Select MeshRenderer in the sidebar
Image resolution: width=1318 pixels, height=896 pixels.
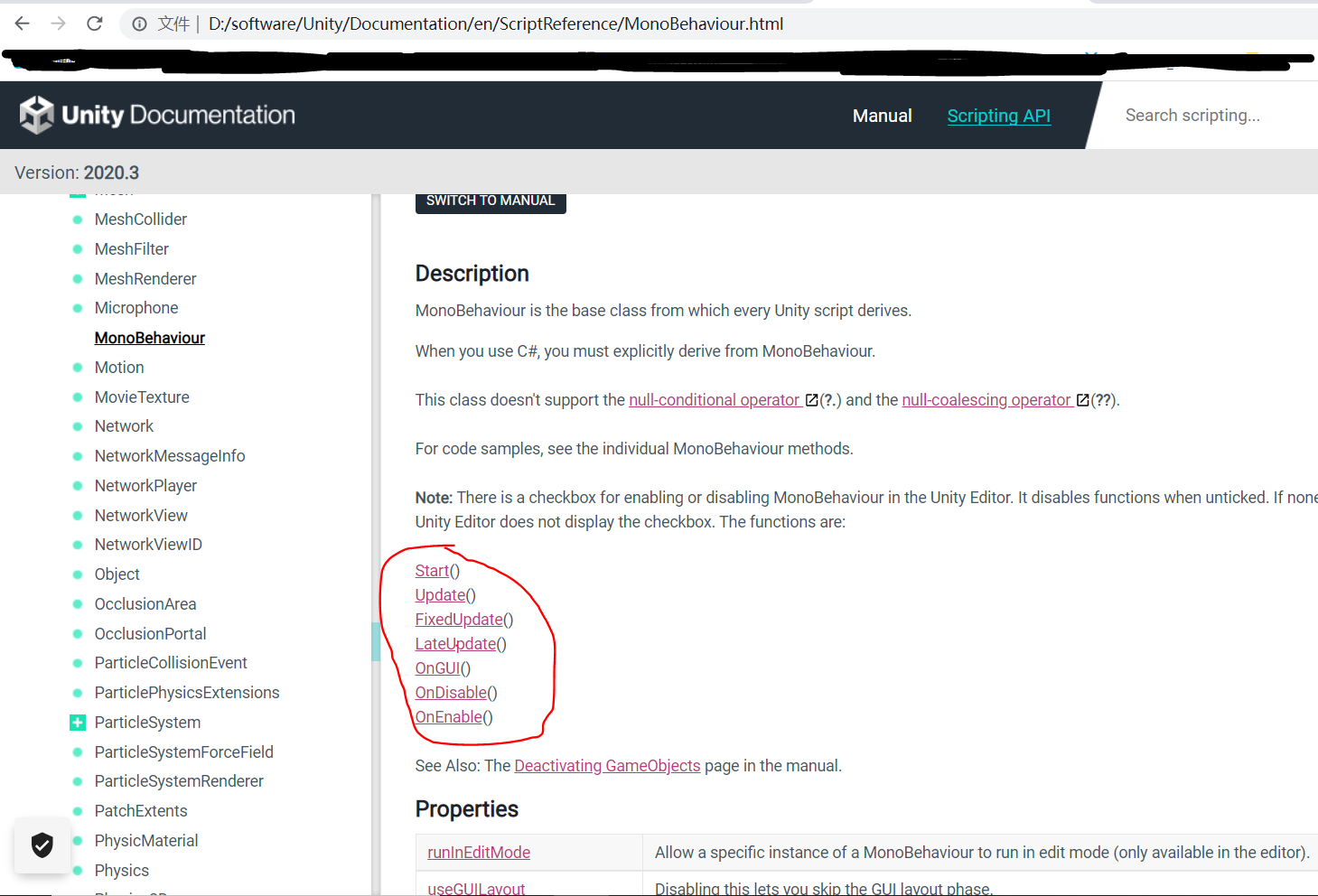tap(145, 279)
